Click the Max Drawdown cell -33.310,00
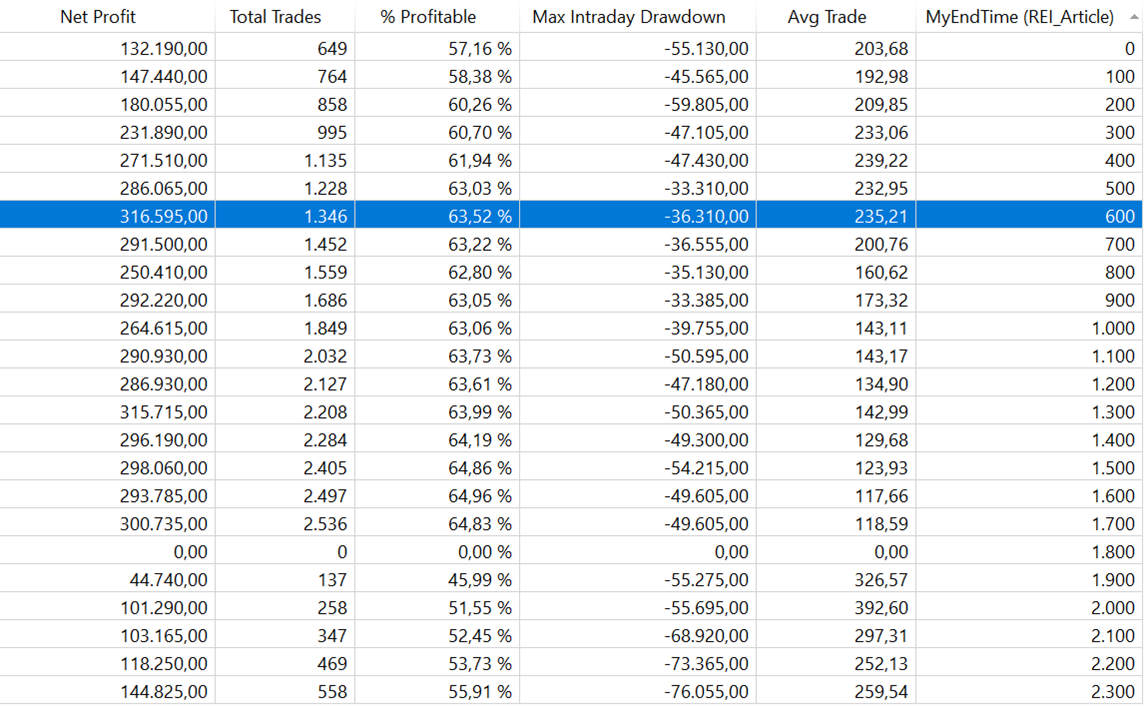This screenshot has height=709, width=1147. click(x=706, y=188)
